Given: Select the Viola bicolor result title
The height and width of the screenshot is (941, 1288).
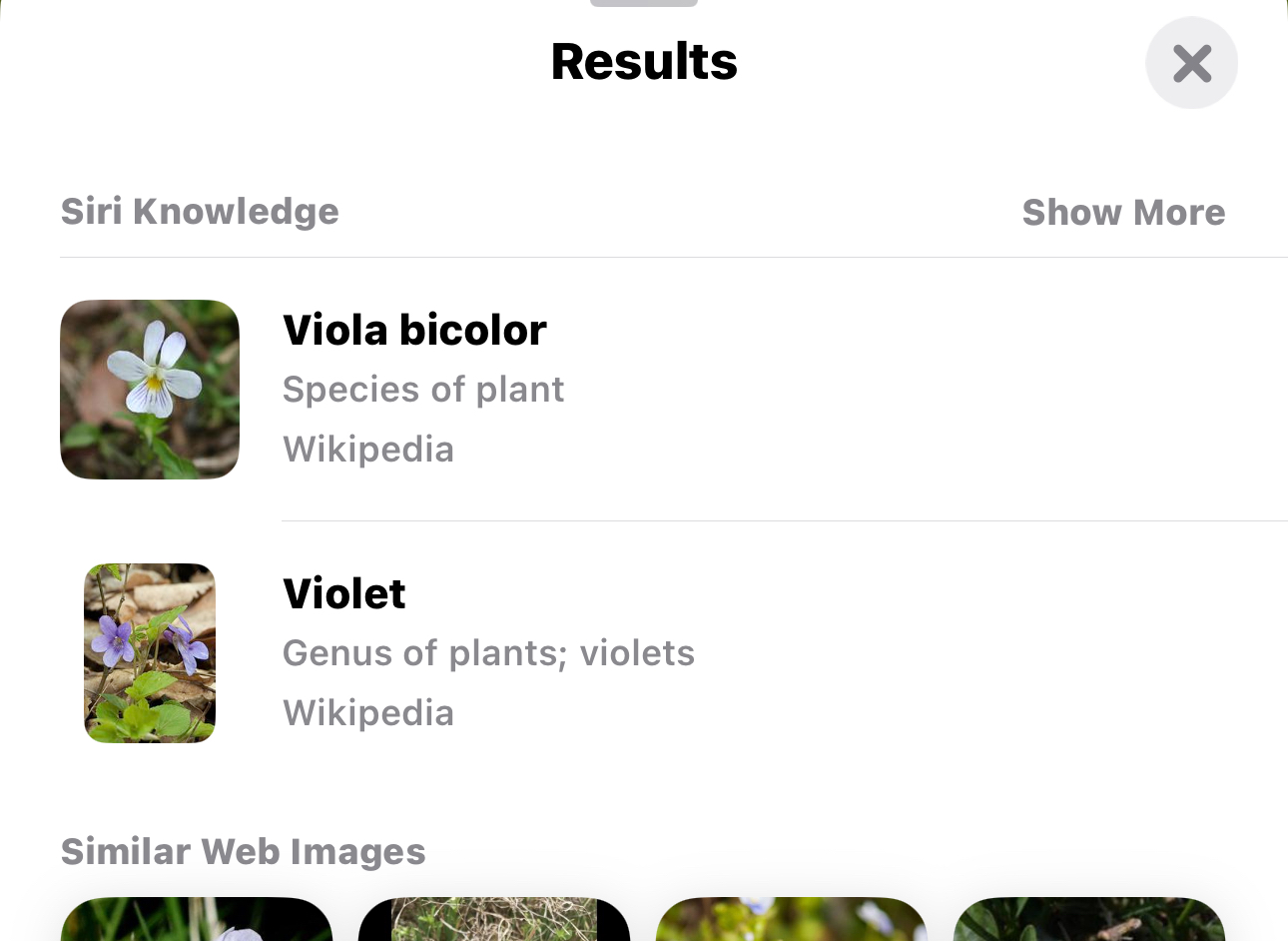Looking at the screenshot, I should pos(414,330).
